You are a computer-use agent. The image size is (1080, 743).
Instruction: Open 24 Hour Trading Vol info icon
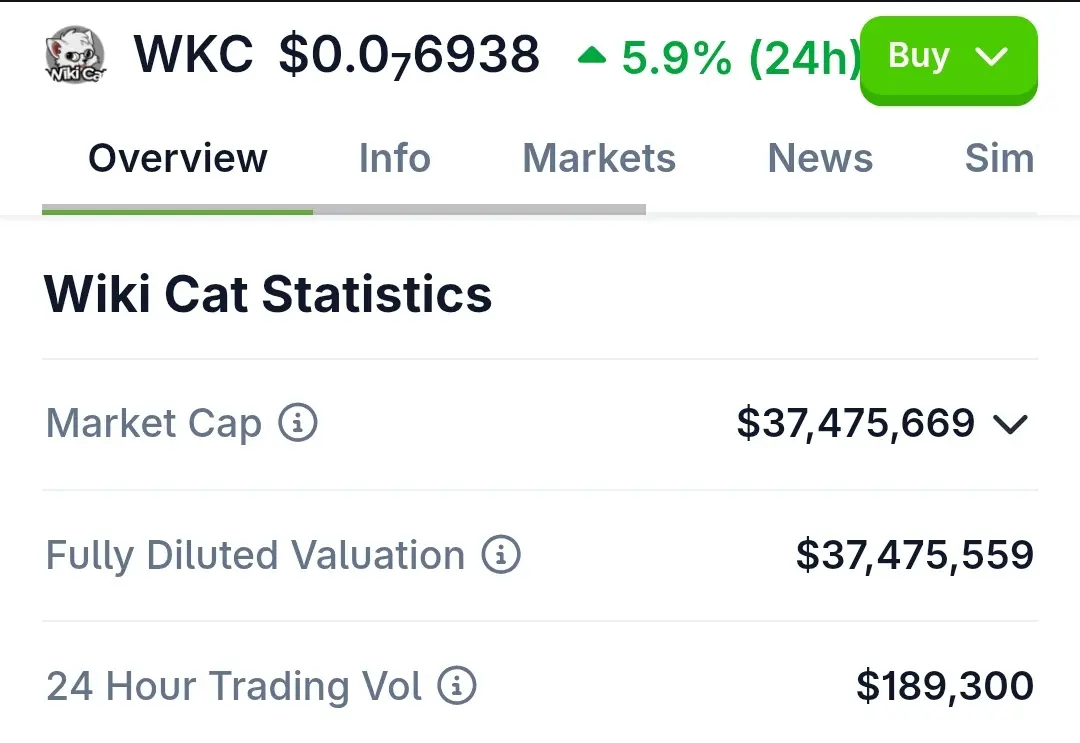point(457,685)
